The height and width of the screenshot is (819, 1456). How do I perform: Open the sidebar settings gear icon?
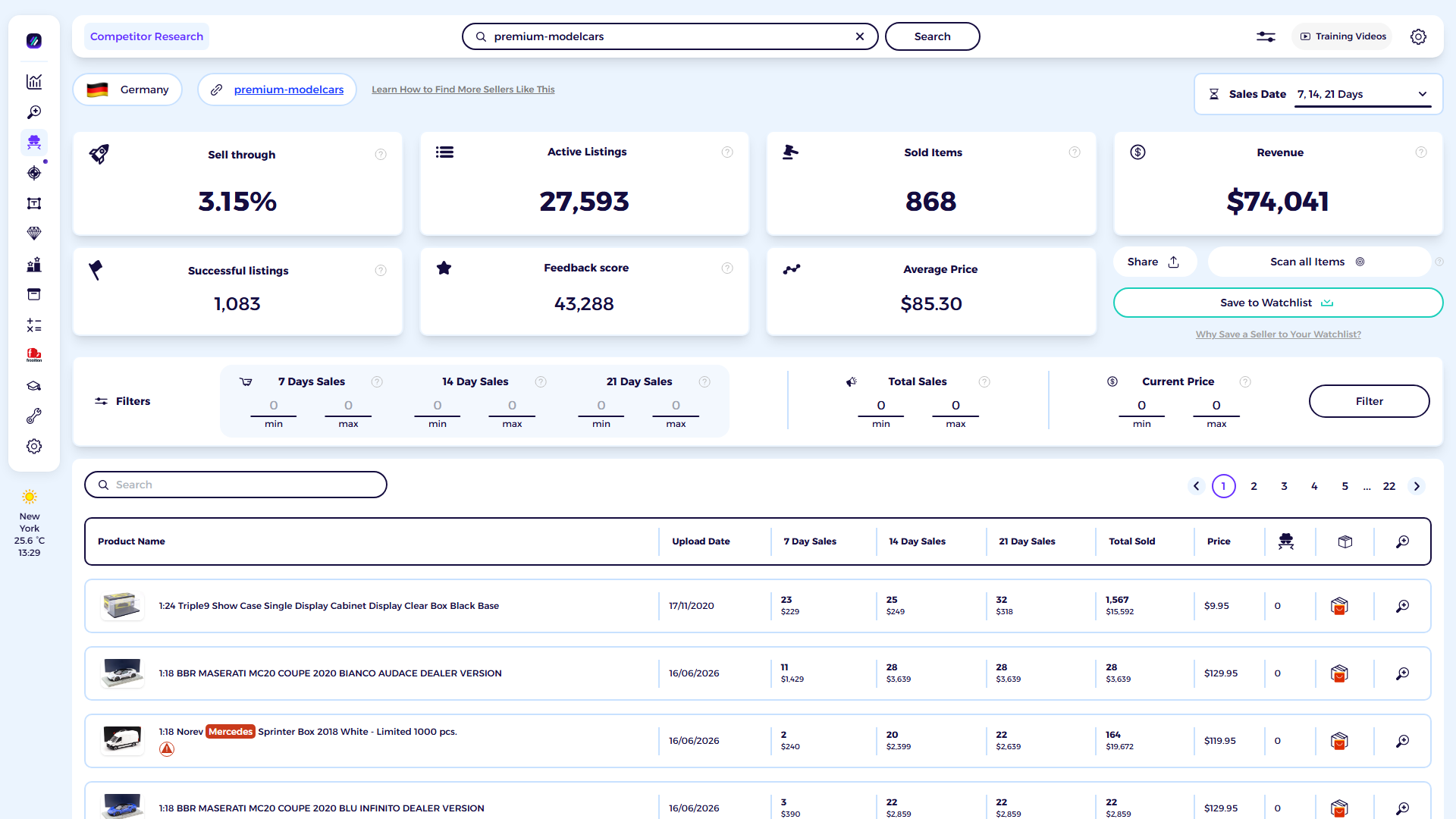coord(34,447)
